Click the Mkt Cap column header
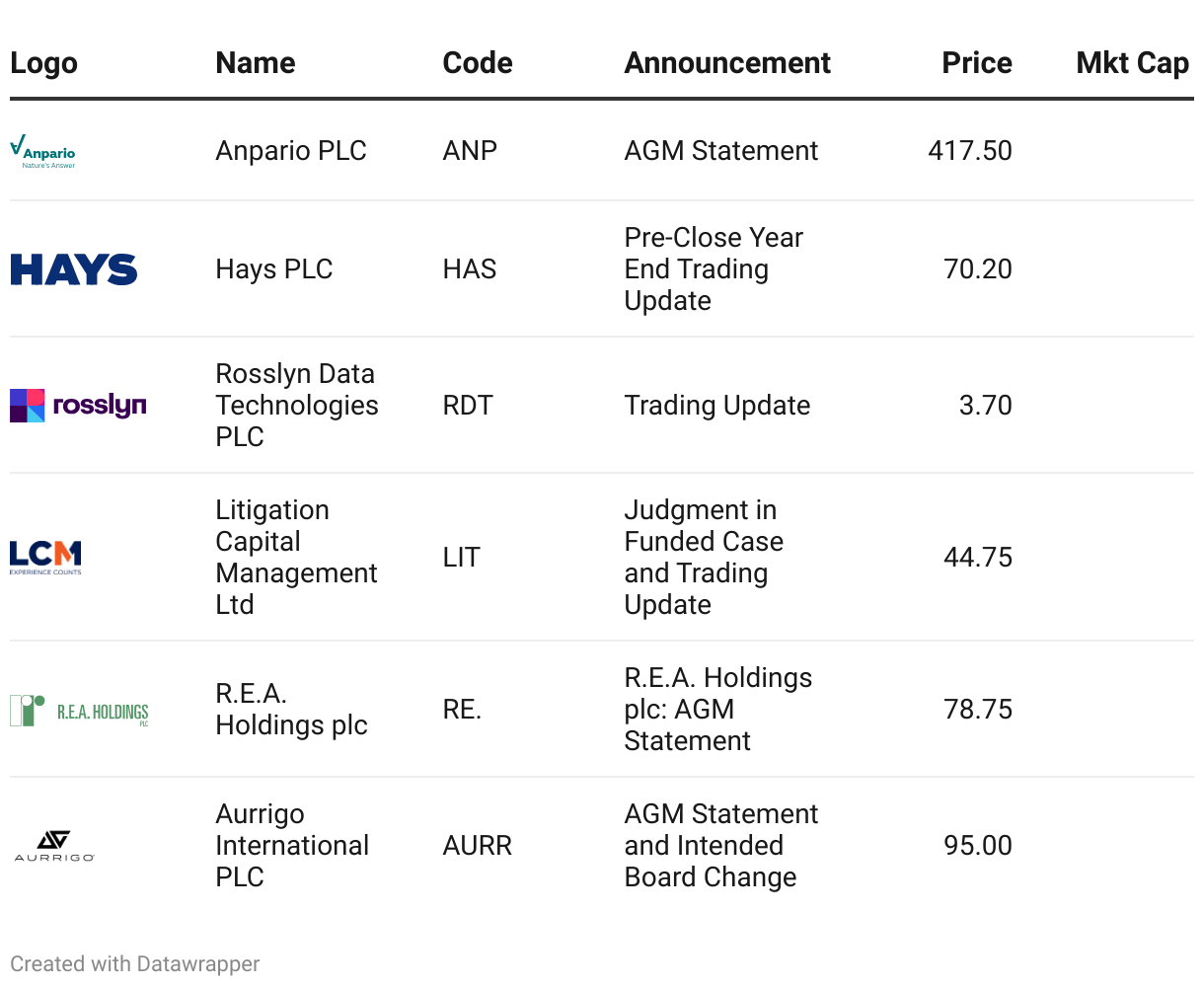Viewport: 1204px width, 987px height. (x=1132, y=63)
